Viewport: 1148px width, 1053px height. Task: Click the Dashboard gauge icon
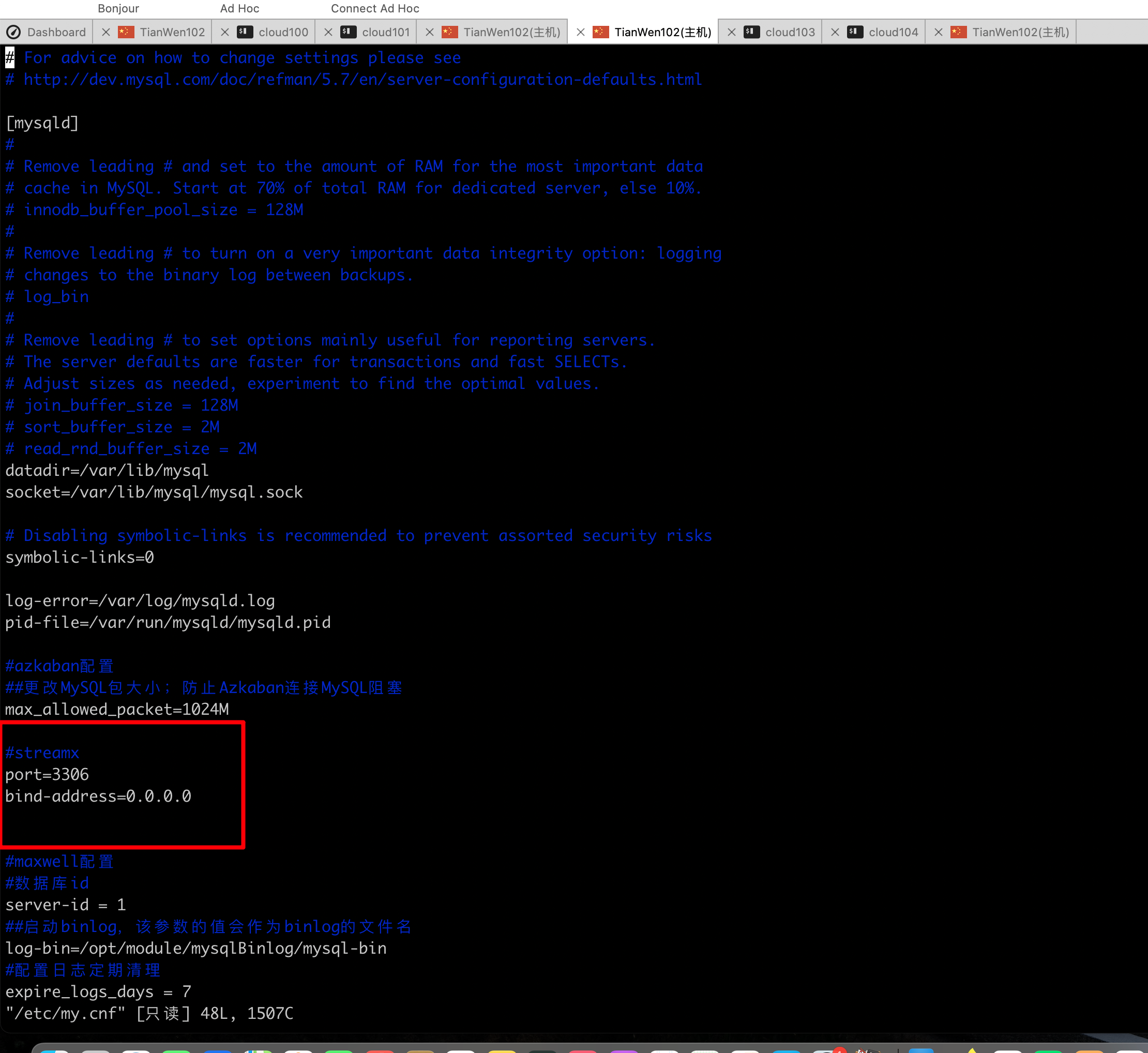point(13,32)
